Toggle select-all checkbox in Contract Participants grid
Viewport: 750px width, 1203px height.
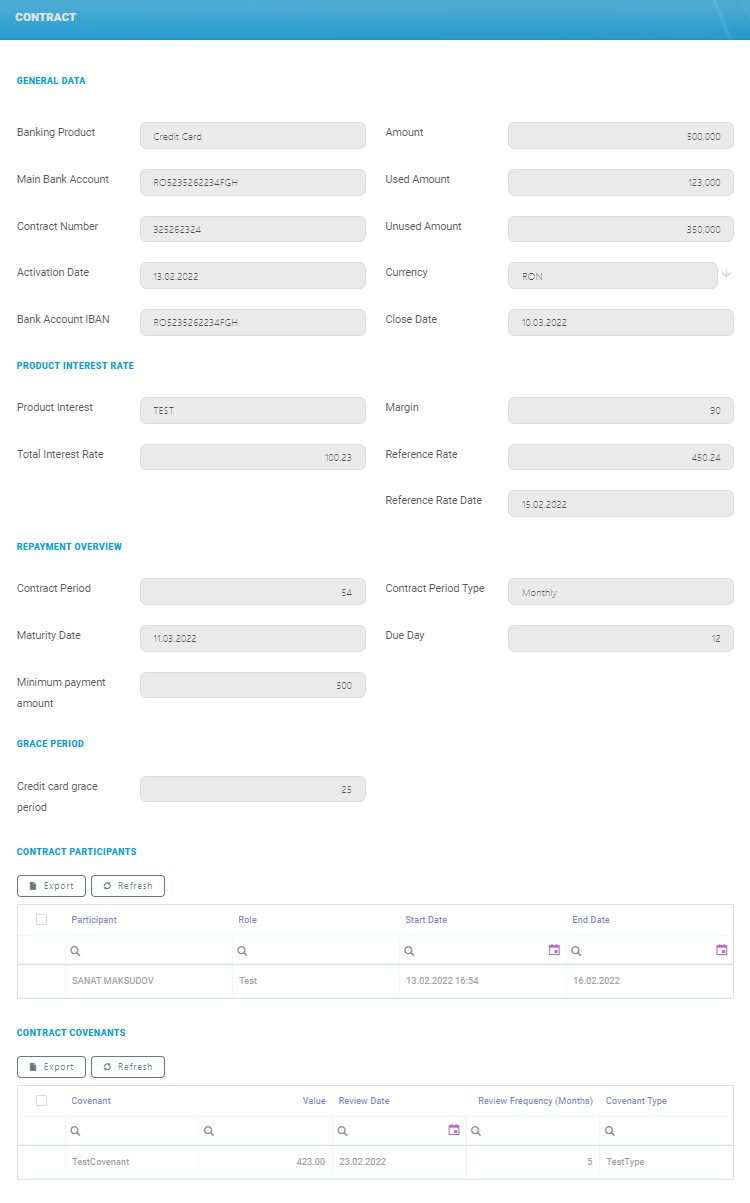click(41, 920)
